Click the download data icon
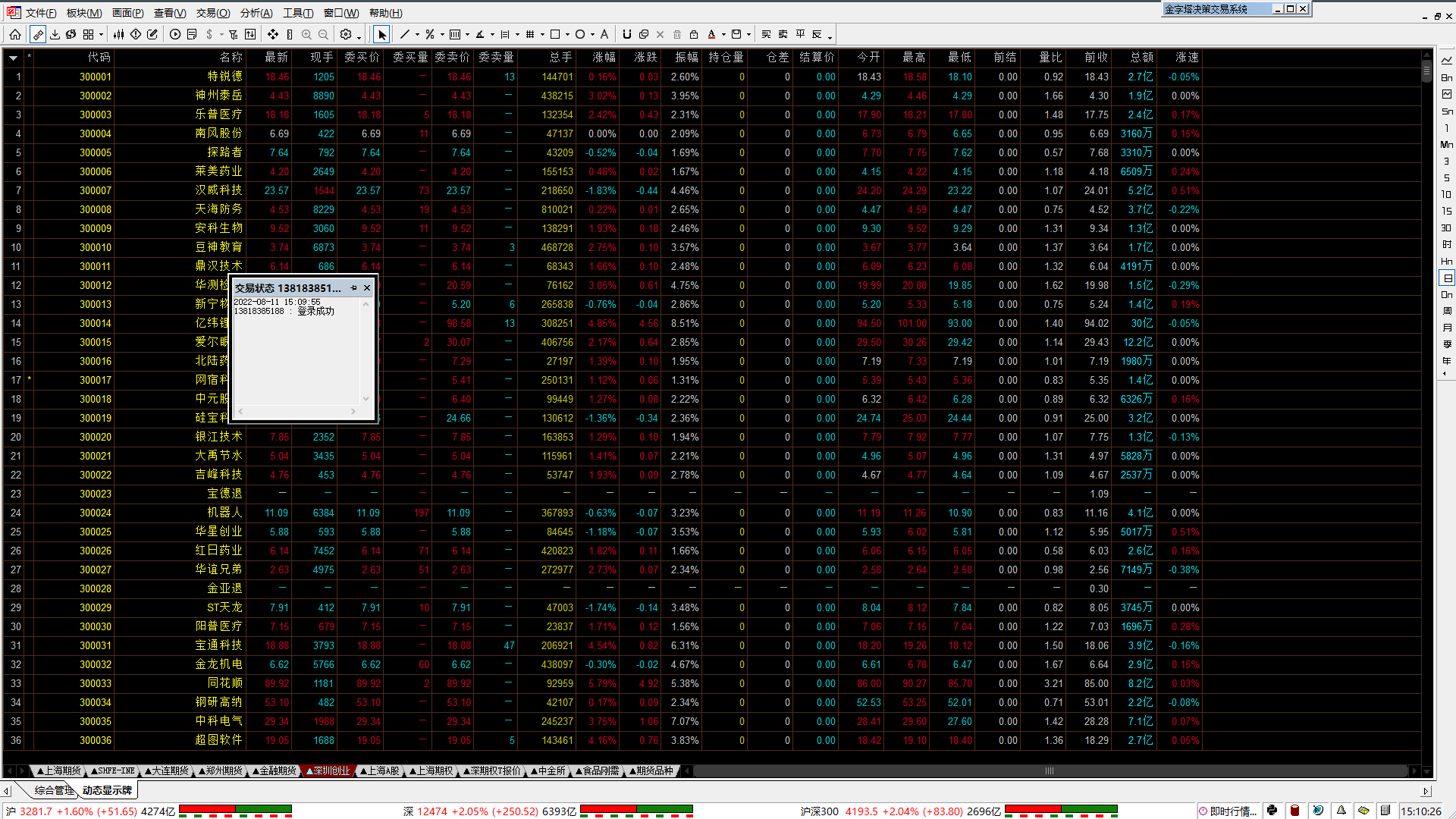Viewport: 1456px width, 819px height. click(55, 34)
